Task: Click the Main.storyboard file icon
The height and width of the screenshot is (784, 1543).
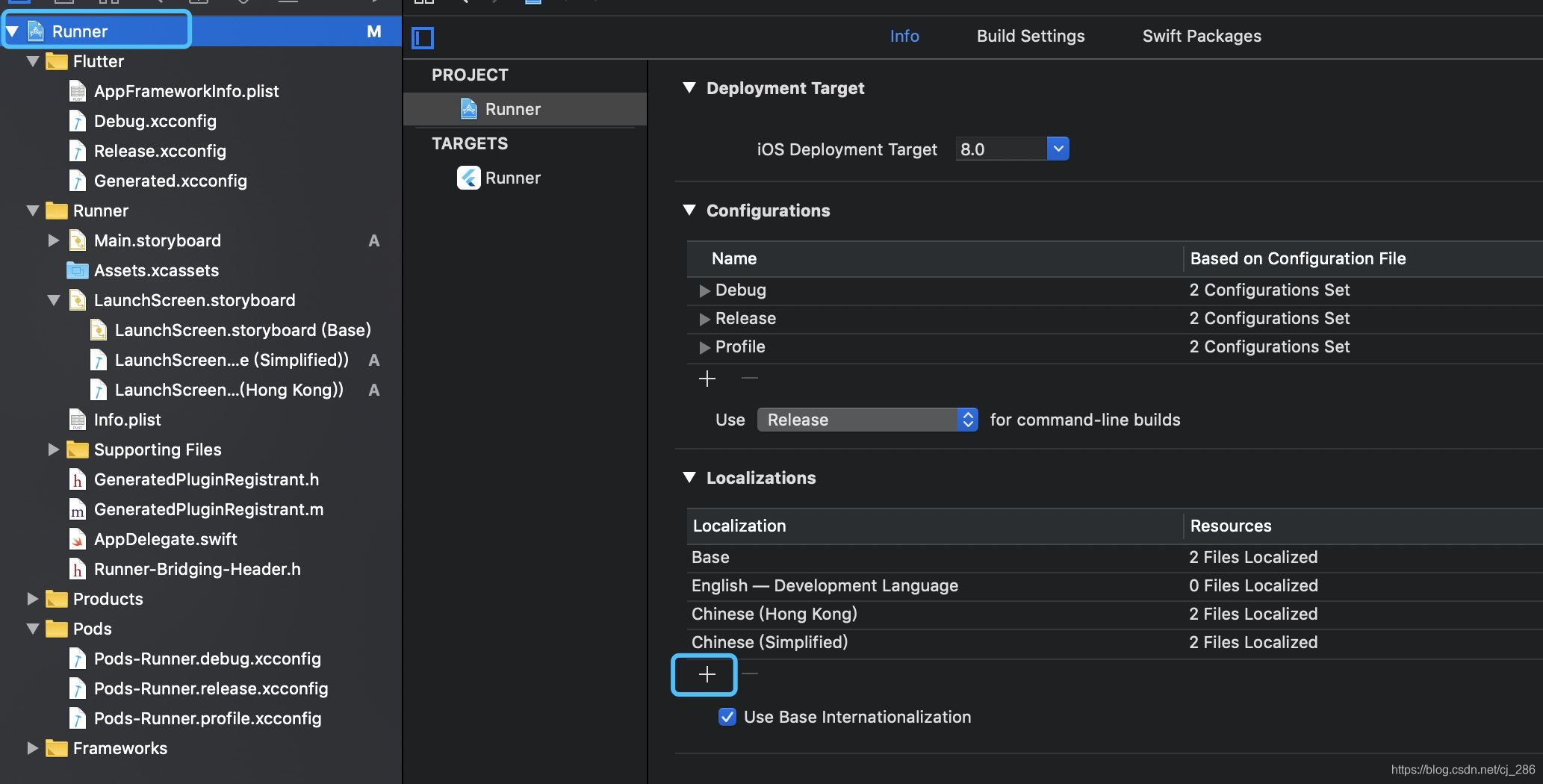Action: (x=78, y=240)
